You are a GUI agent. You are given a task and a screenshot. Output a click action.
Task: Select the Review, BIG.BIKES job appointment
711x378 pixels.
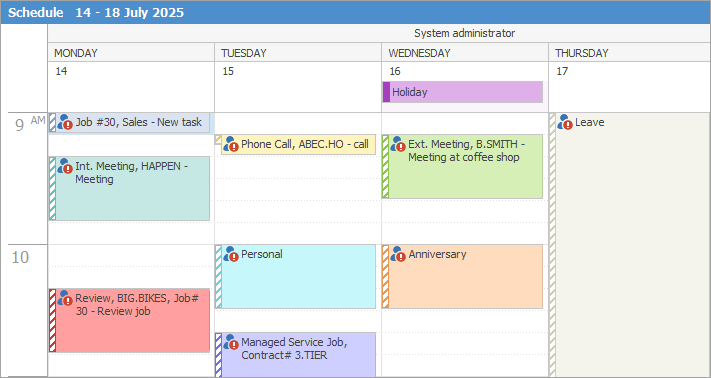coord(129,320)
